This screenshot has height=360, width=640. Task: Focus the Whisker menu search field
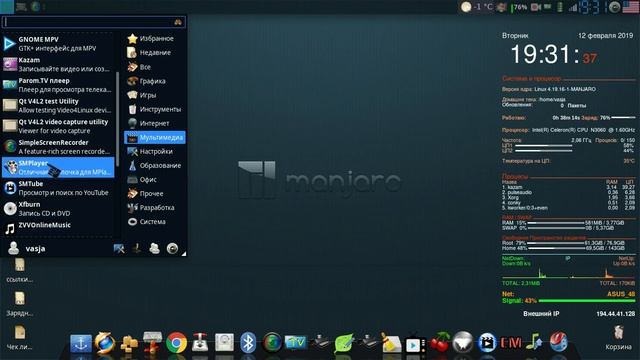pos(93,22)
